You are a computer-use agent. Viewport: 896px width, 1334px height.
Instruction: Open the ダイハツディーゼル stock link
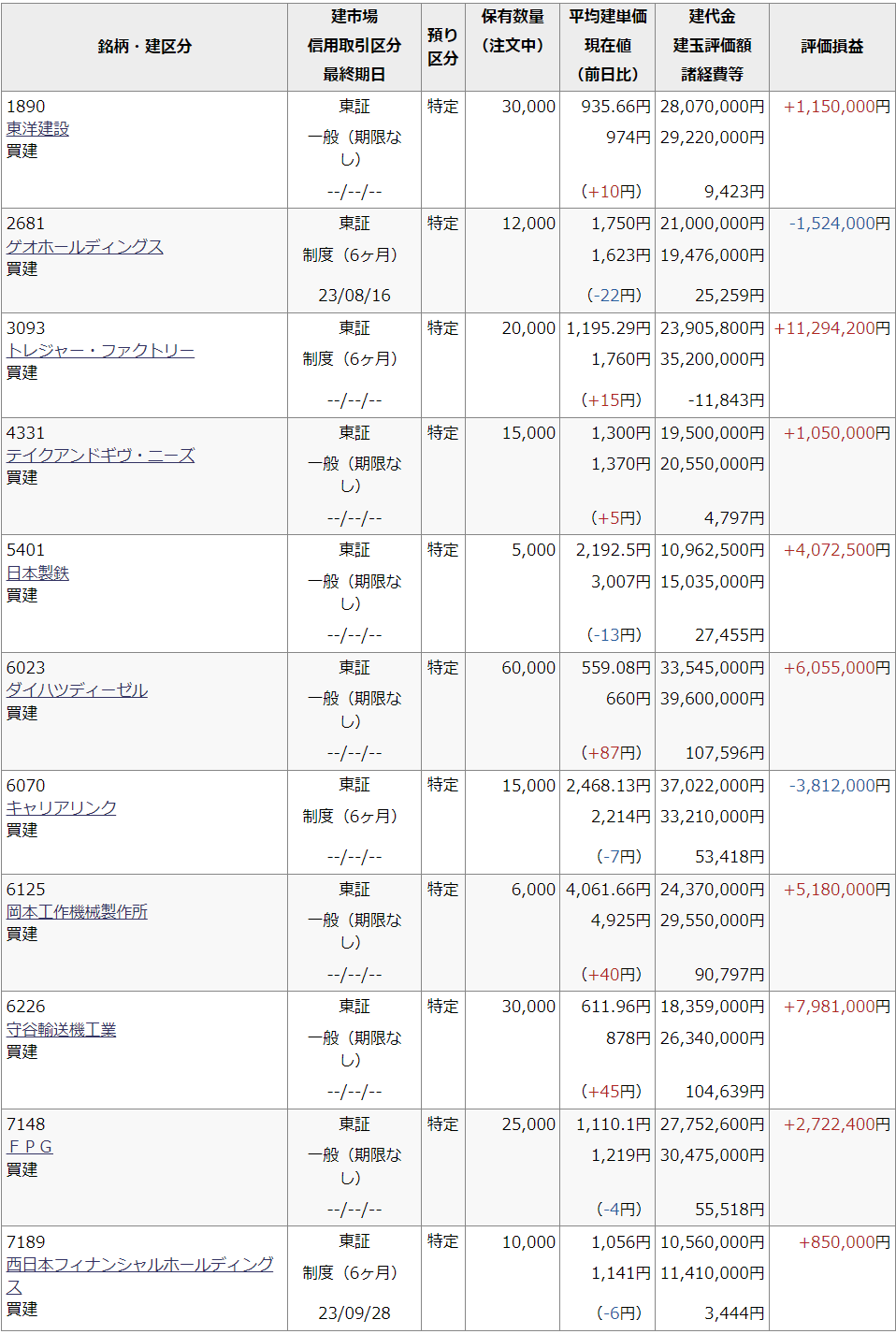77,690
